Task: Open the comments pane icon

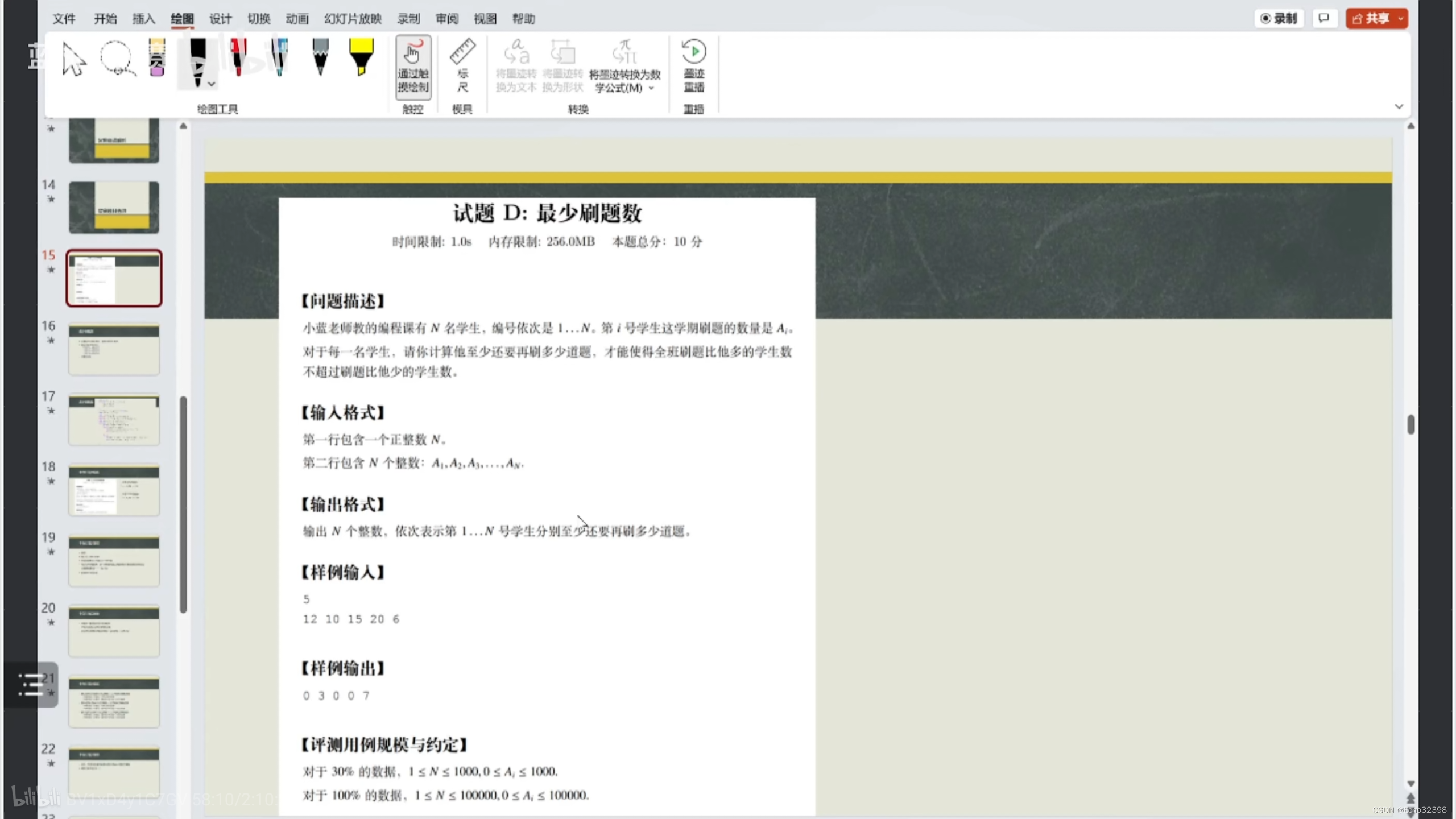Action: pyautogui.click(x=1324, y=18)
